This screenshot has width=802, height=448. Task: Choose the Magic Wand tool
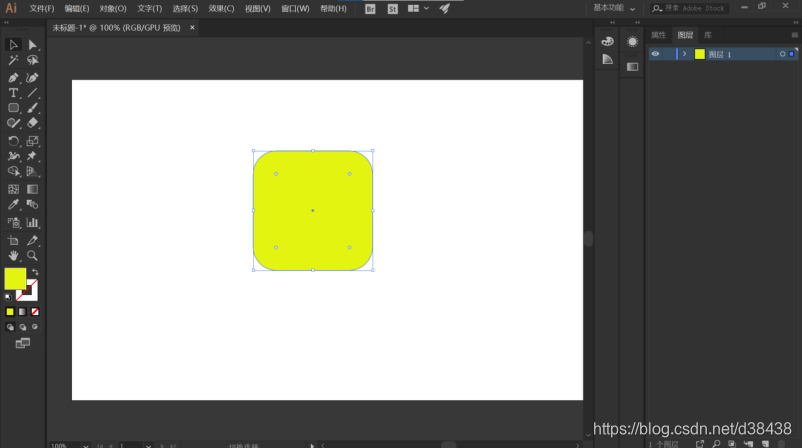pyautogui.click(x=13, y=60)
